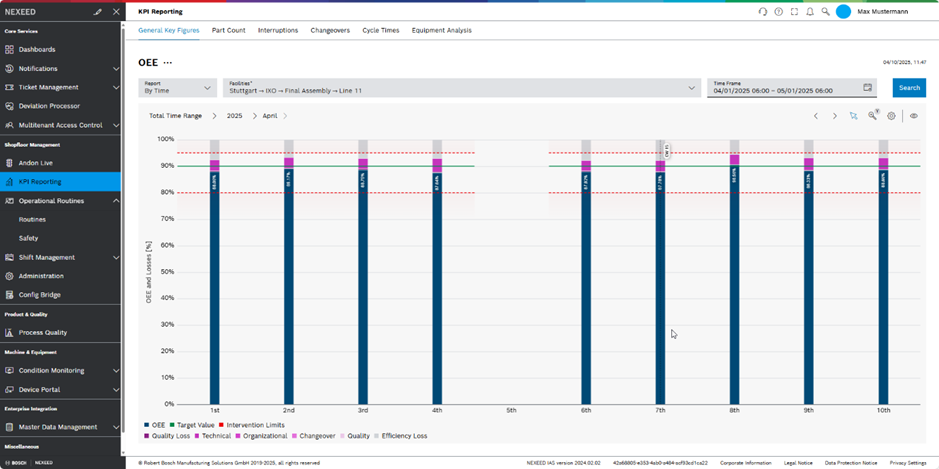The height and width of the screenshot is (469, 939).
Task: Click the edit pencil icon beside NEXEED
Action: 98,12
